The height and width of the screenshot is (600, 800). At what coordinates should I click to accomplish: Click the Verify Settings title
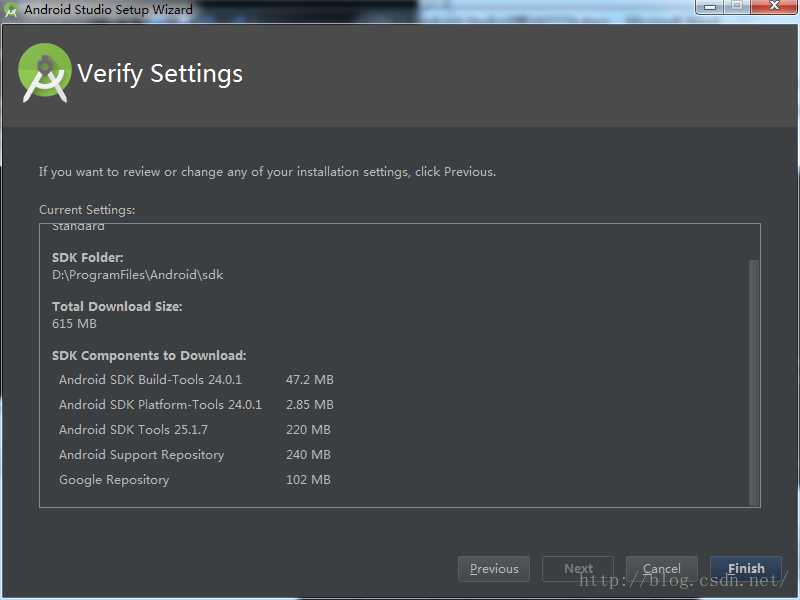point(160,73)
